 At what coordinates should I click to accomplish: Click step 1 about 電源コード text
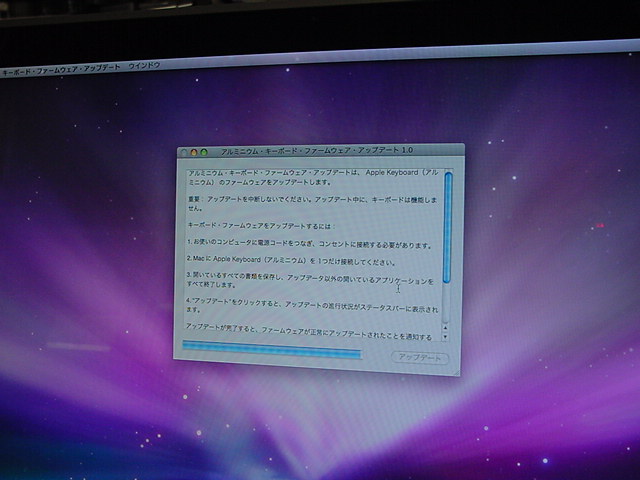tap(309, 244)
